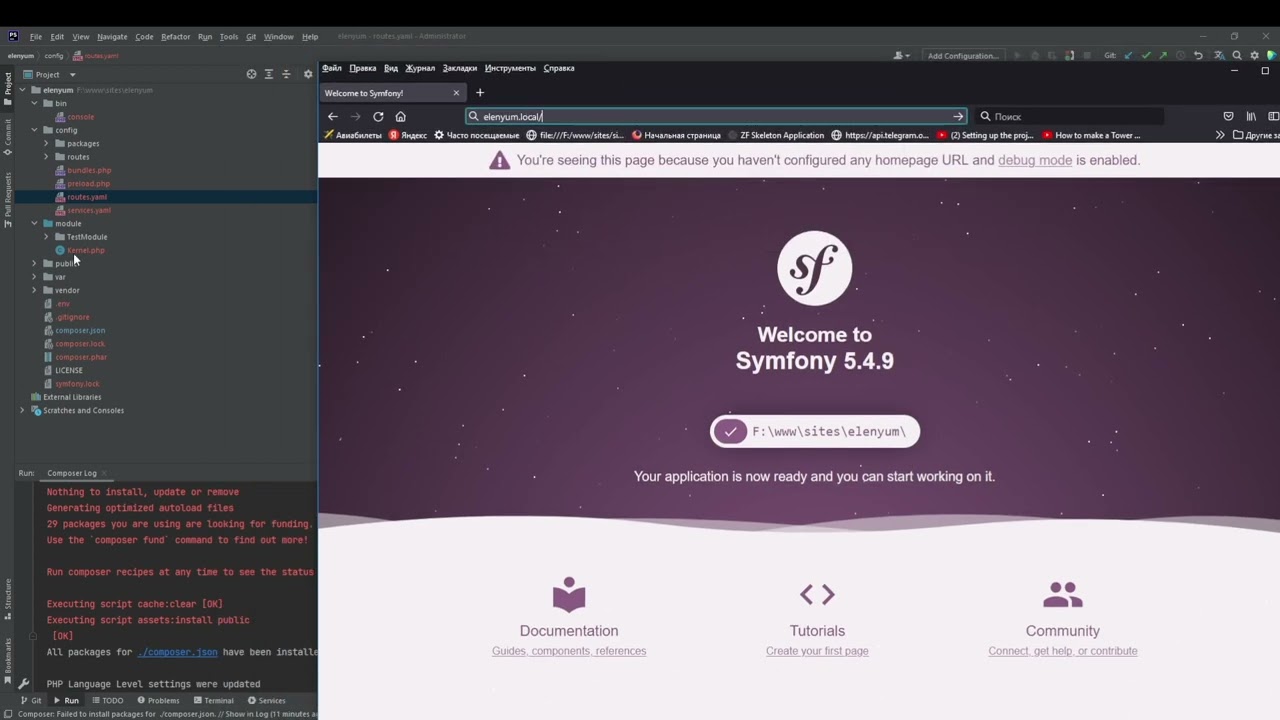The width and height of the screenshot is (1280, 720).
Task: Open a new Firefox tab with plus
Action: [480, 93]
